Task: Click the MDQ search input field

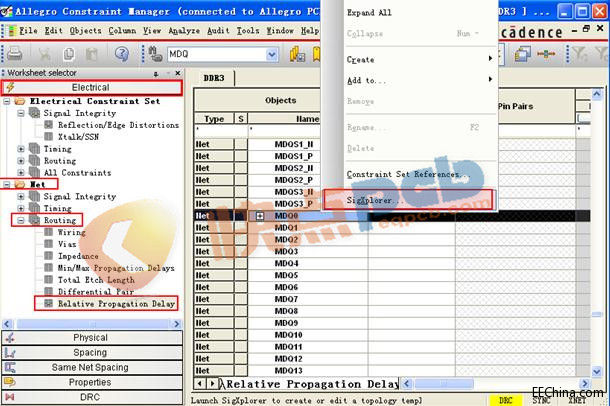Action: click(217, 54)
